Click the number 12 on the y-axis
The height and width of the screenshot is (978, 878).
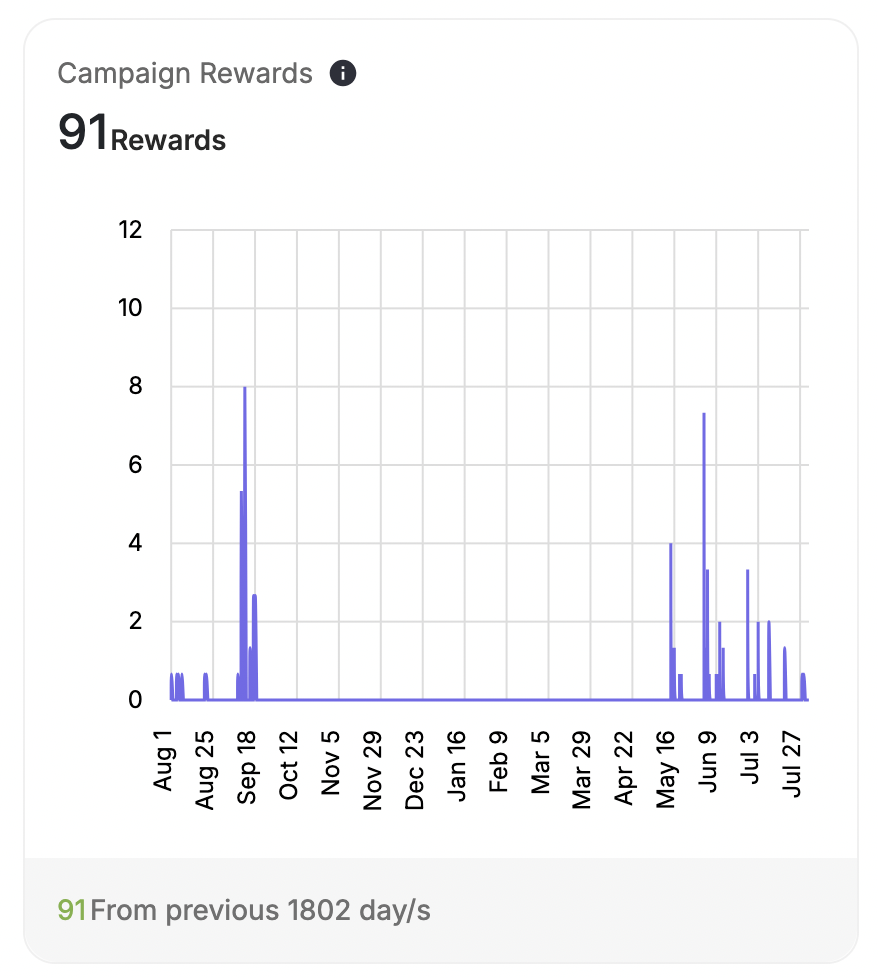coord(130,229)
